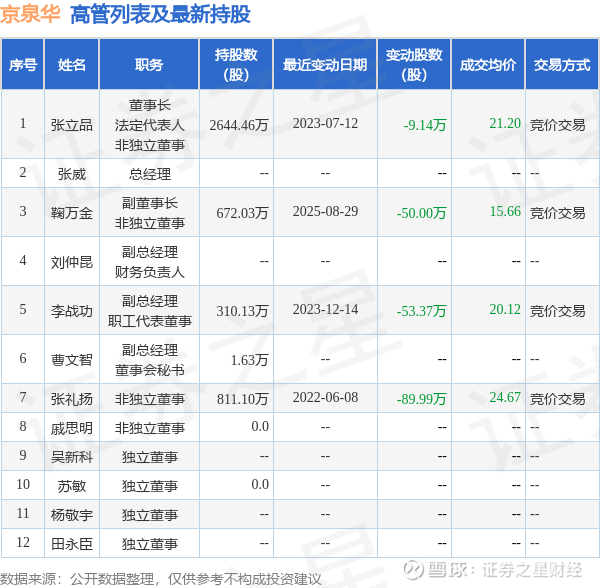This screenshot has width=600, height=588.
Task: Select the name 鞠万金
Action: pyautogui.click(x=72, y=213)
